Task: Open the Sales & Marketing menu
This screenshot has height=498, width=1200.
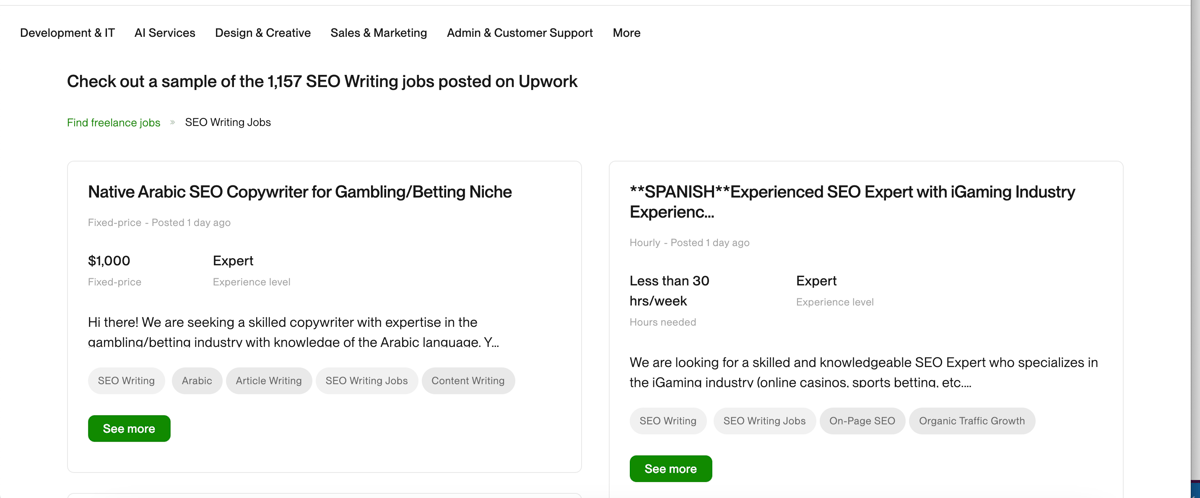Action: click(x=379, y=33)
